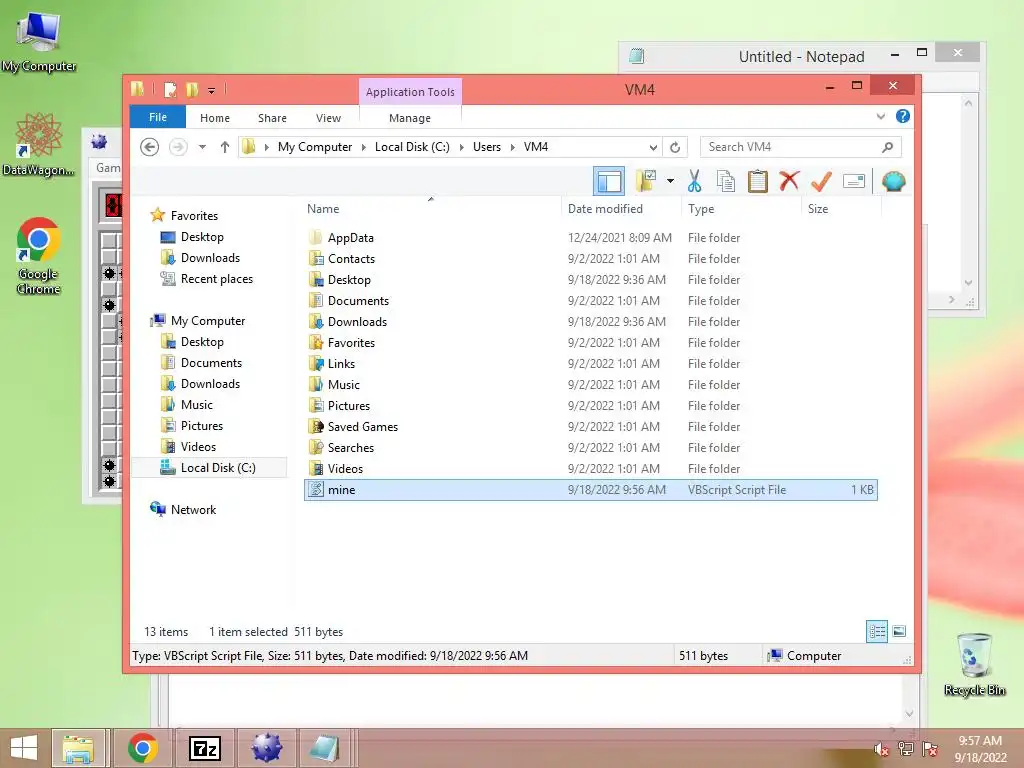Select the AppData folder

[590, 238]
